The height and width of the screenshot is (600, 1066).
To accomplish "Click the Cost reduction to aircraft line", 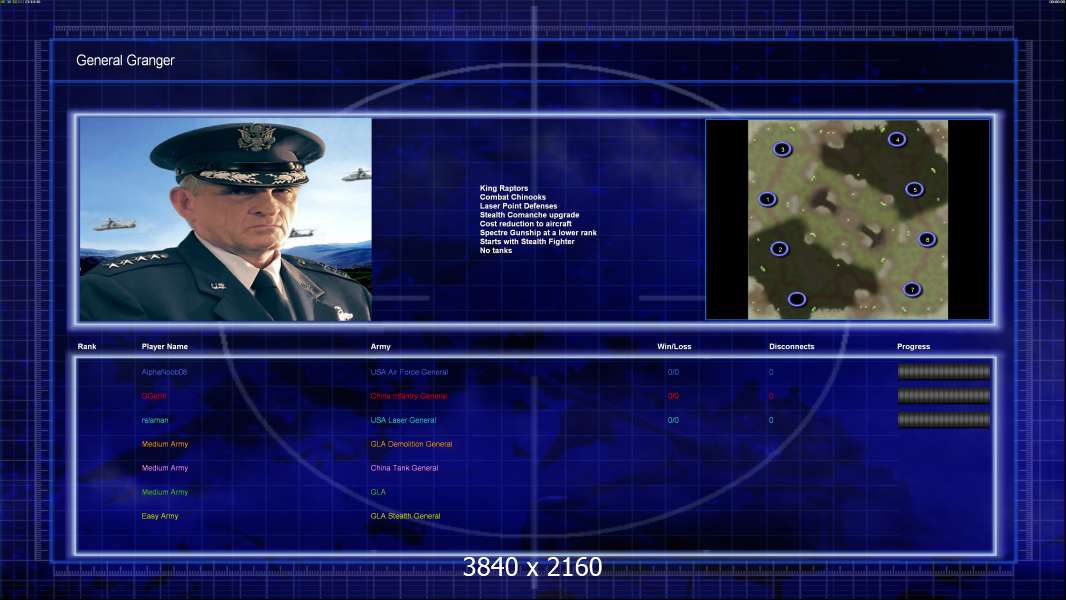I will tap(526, 224).
